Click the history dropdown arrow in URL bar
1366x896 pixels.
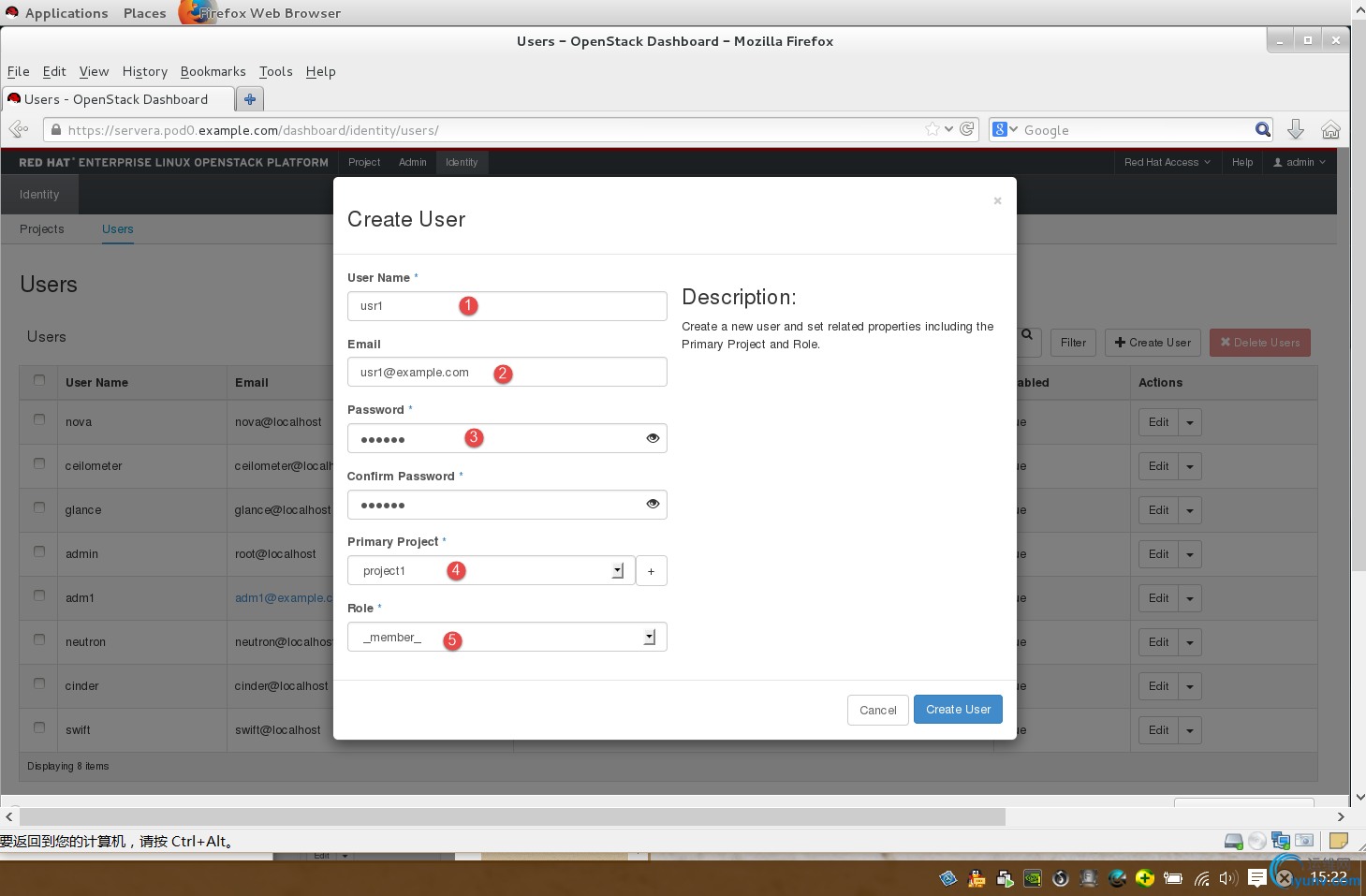(x=949, y=129)
